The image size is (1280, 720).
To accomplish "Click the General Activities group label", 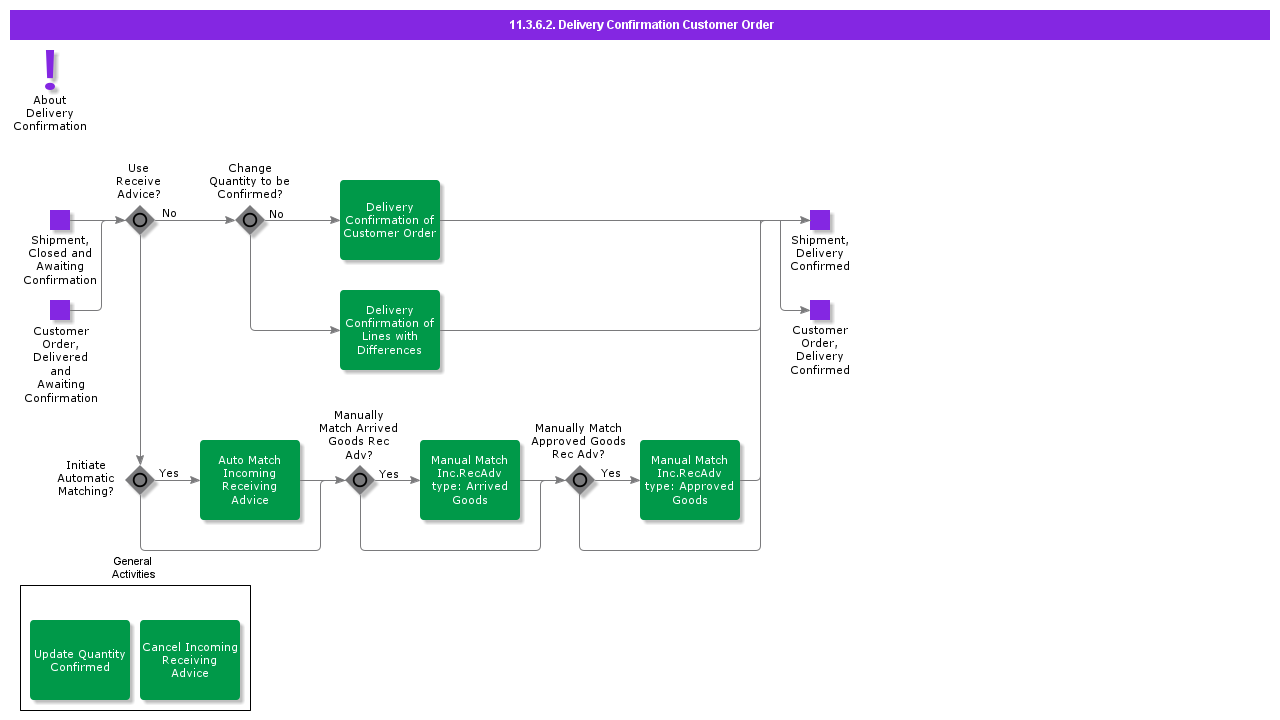I will tap(133, 568).
